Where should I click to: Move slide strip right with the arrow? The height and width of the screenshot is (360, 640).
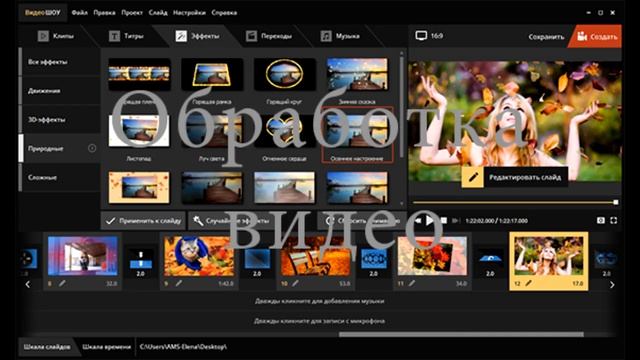pos(612,284)
